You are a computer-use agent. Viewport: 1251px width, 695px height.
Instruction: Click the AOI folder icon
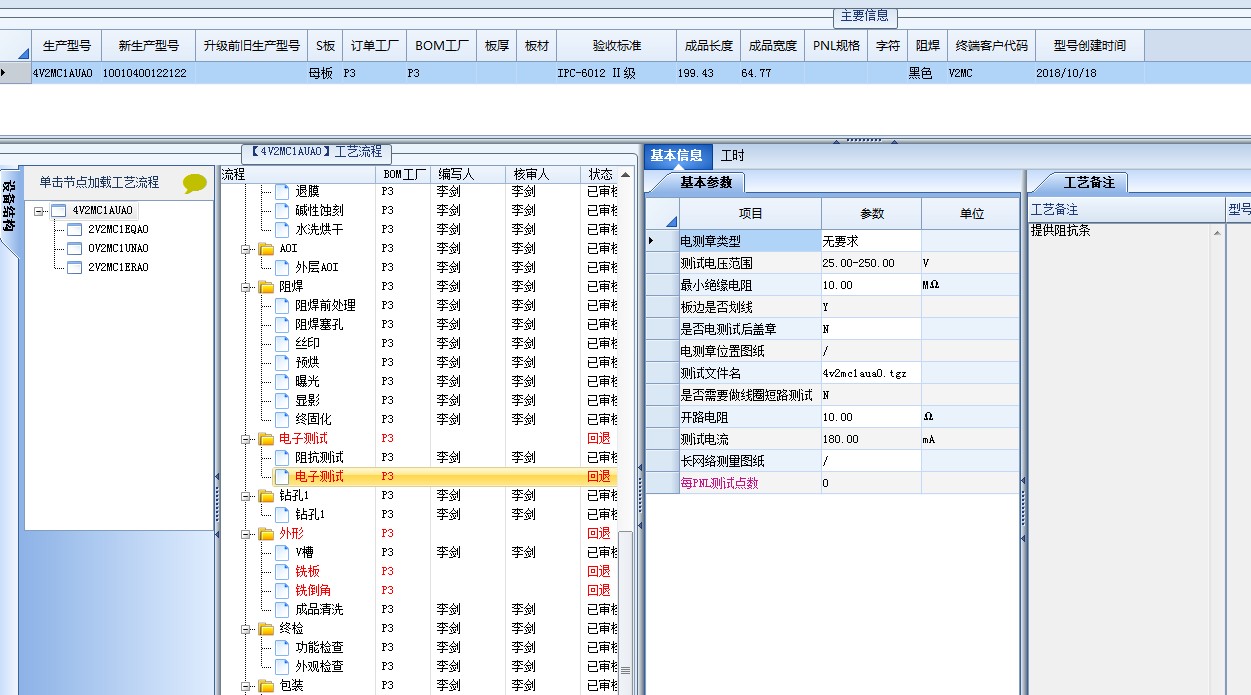pos(266,248)
